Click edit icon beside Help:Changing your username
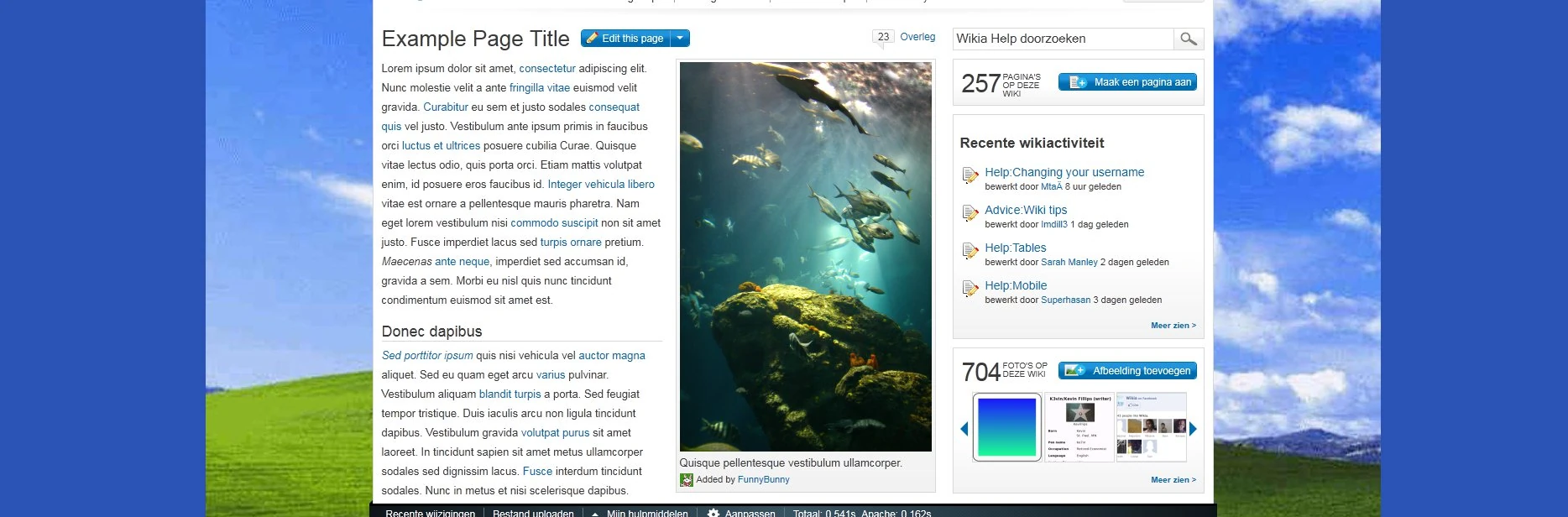 970,175
